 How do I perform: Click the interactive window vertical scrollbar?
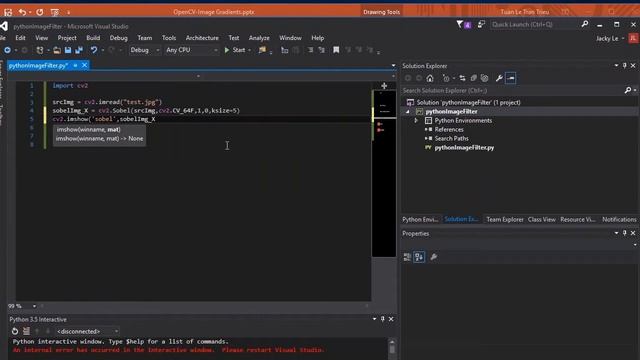pos(392,348)
